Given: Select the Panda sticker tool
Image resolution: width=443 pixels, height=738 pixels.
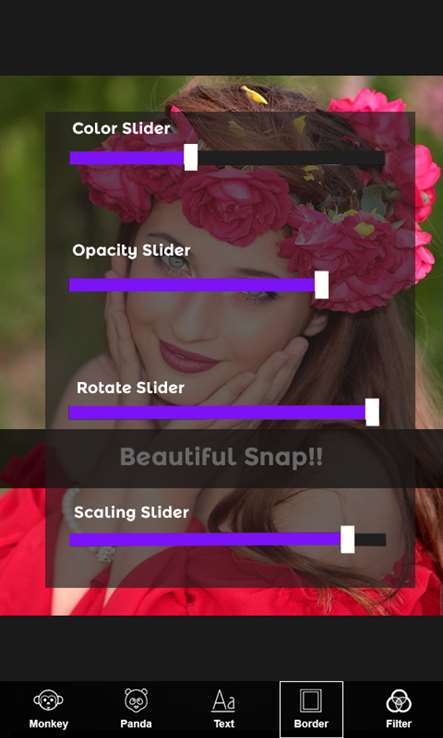Looking at the screenshot, I should [x=136, y=709].
